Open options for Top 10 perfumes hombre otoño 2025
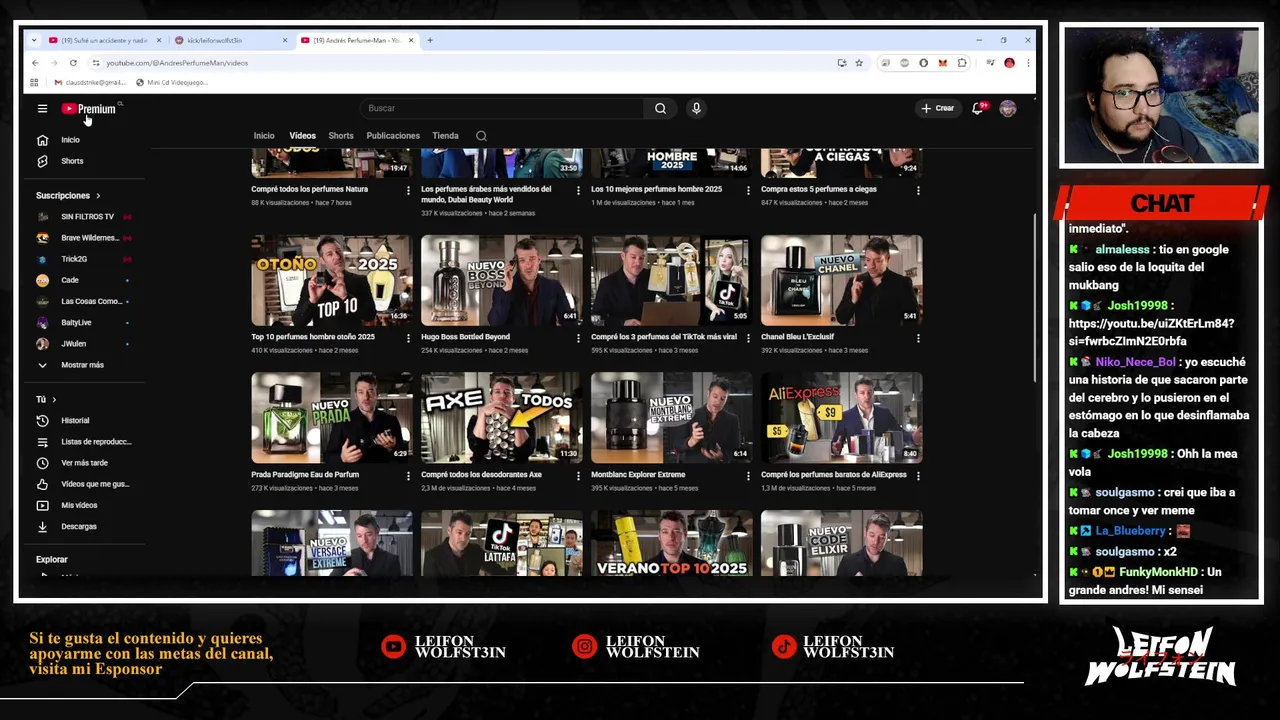Image resolution: width=1280 pixels, height=720 pixels. click(x=408, y=338)
